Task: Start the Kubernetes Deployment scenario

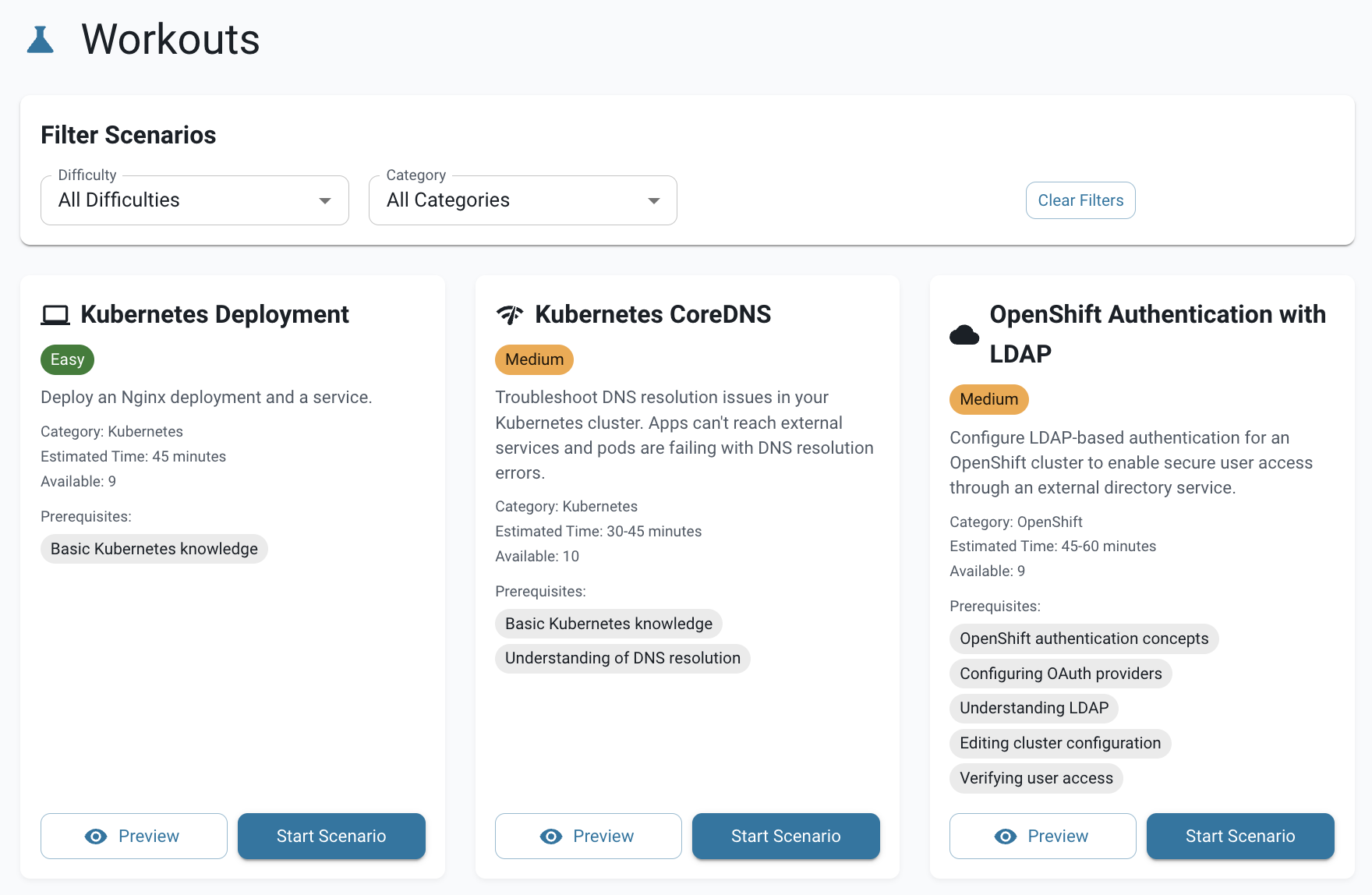Action: [x=331, y=837]
